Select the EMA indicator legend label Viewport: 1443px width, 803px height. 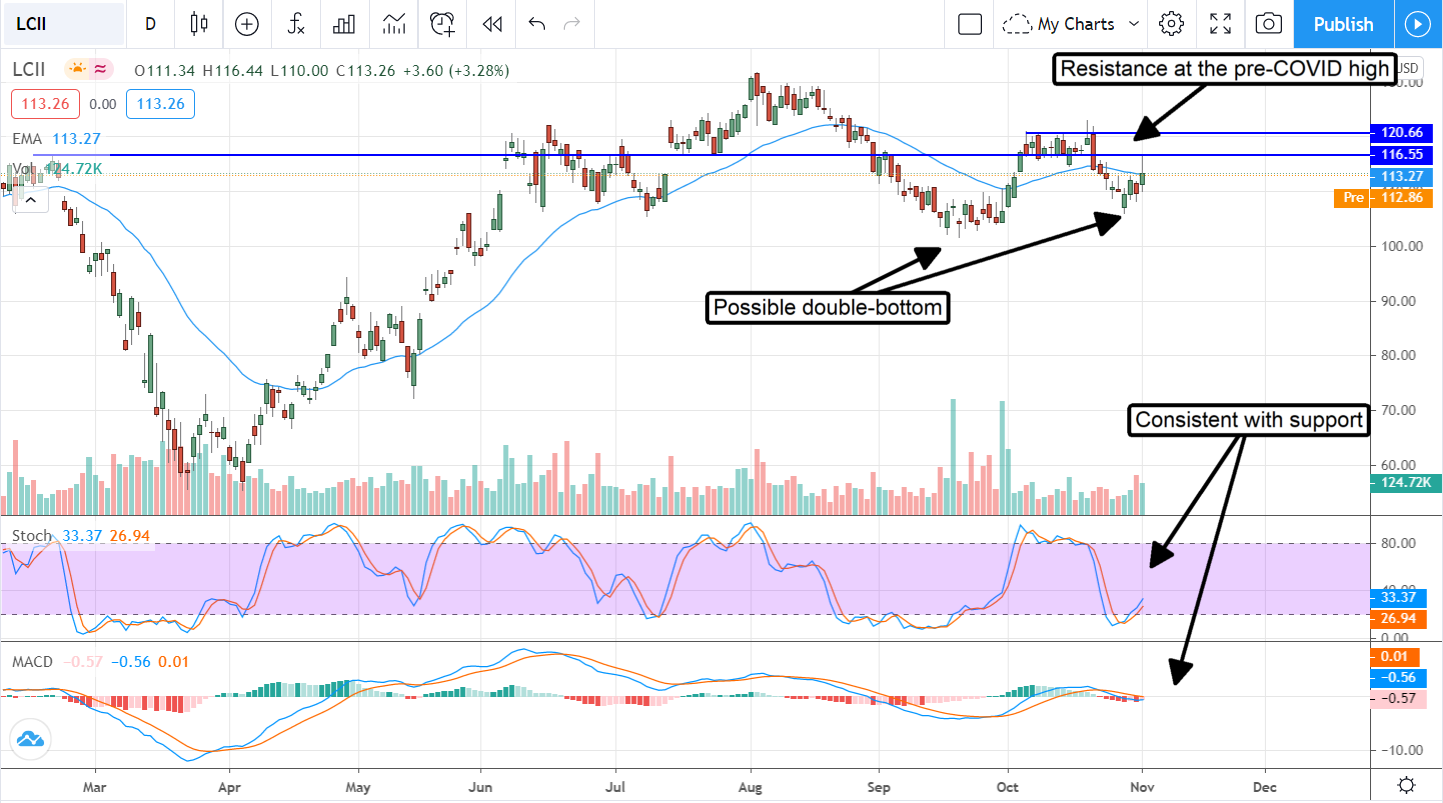(26, 139)
